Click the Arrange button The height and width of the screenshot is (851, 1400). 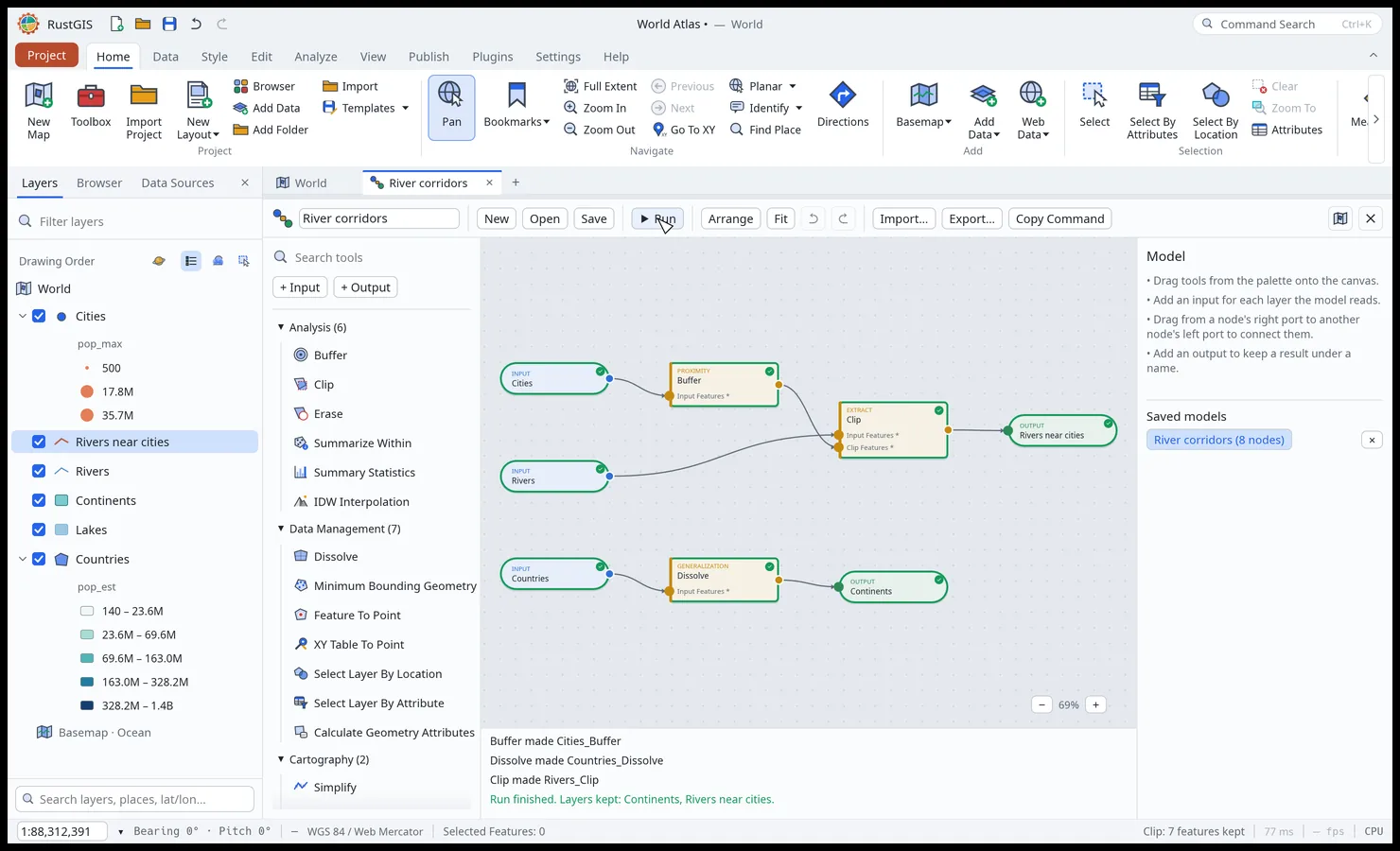point(730,219)
